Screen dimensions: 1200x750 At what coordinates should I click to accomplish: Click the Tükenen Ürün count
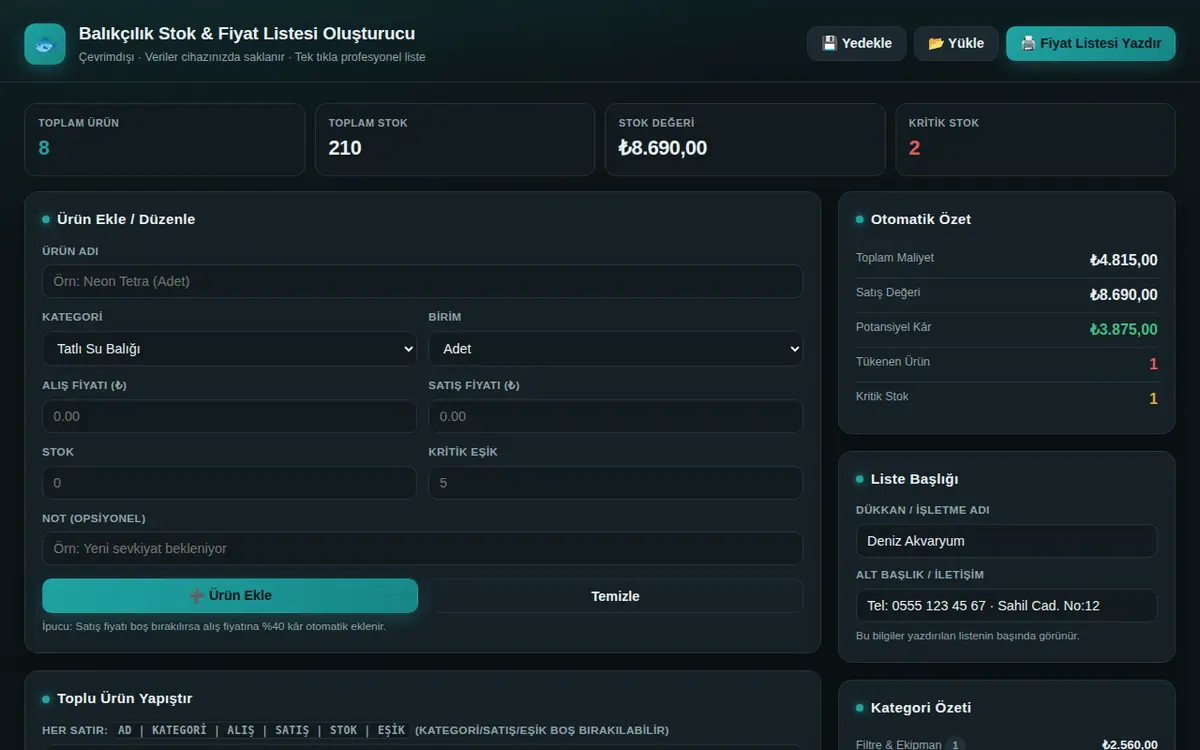[1153, 364]
